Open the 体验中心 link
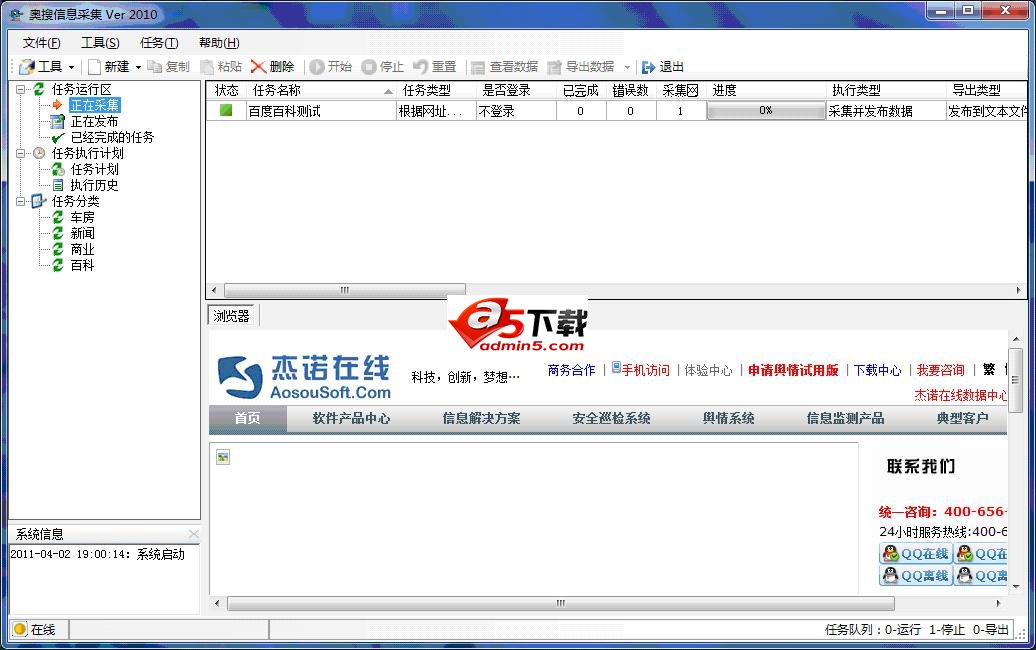The image size is (1036, 650). point(708,371)
